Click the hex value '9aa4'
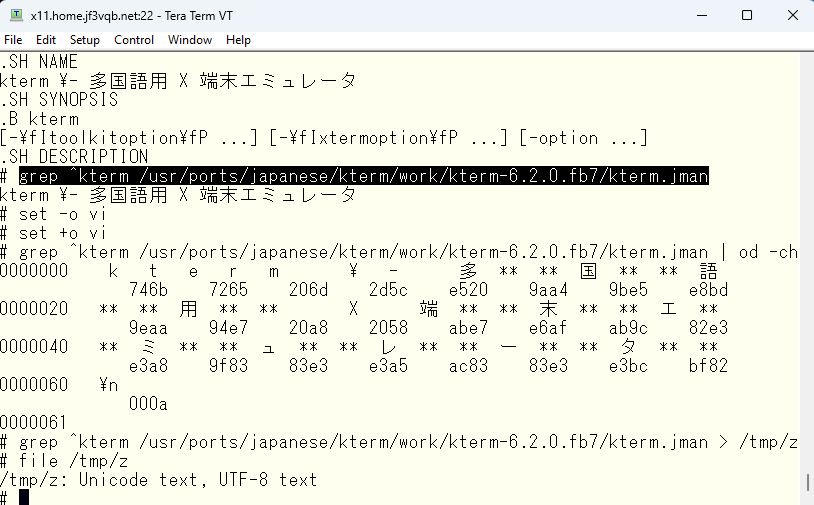814x505 pixels. click(x=548, y=290)
